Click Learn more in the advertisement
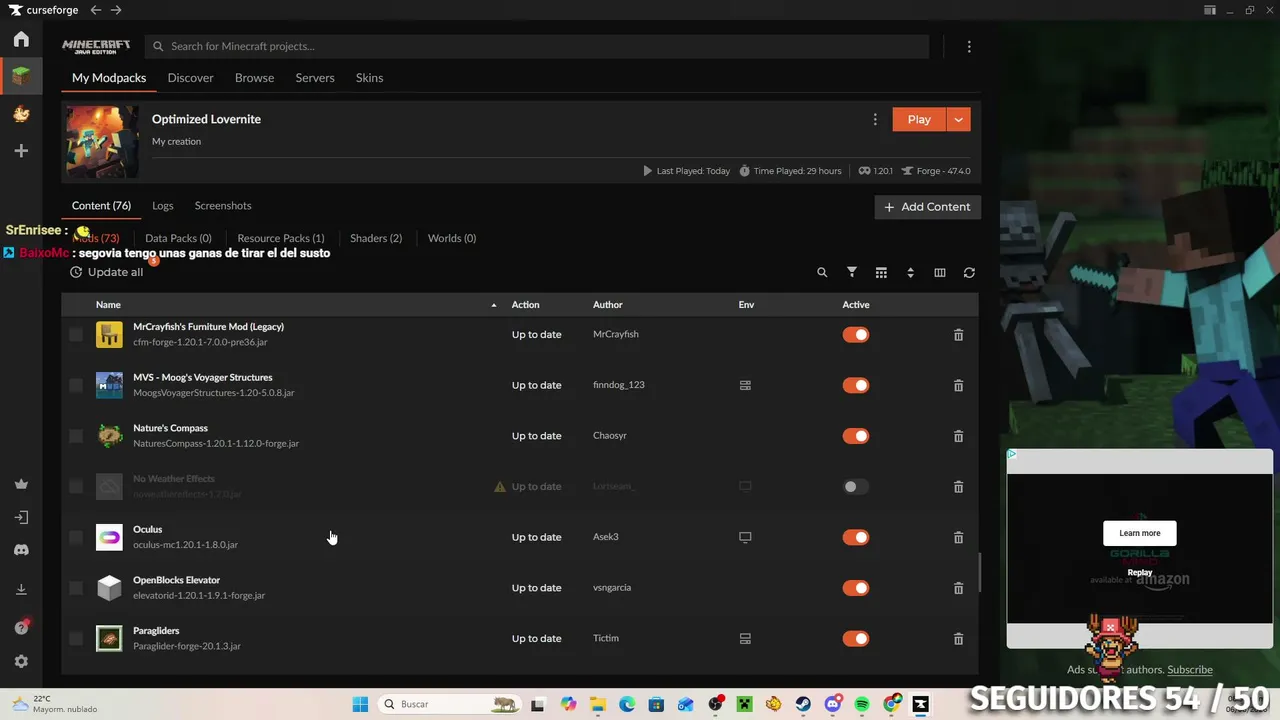The height and width of the screenshot is (720, 1280). click(1140, 533)
